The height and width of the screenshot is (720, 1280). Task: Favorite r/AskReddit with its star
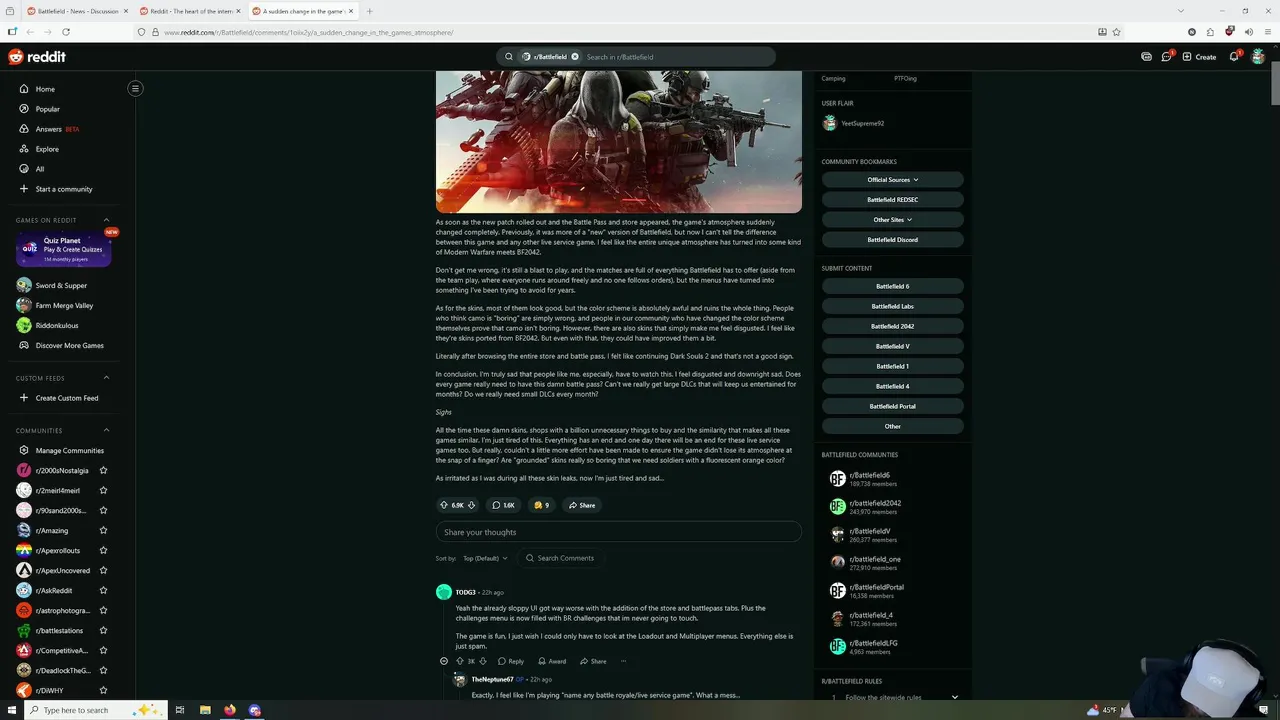(x=103, y=590)
